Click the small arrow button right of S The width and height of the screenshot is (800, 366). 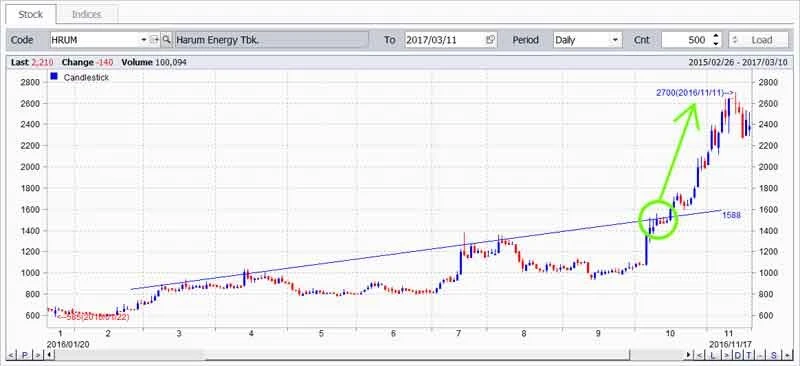(x=787, y=355)
